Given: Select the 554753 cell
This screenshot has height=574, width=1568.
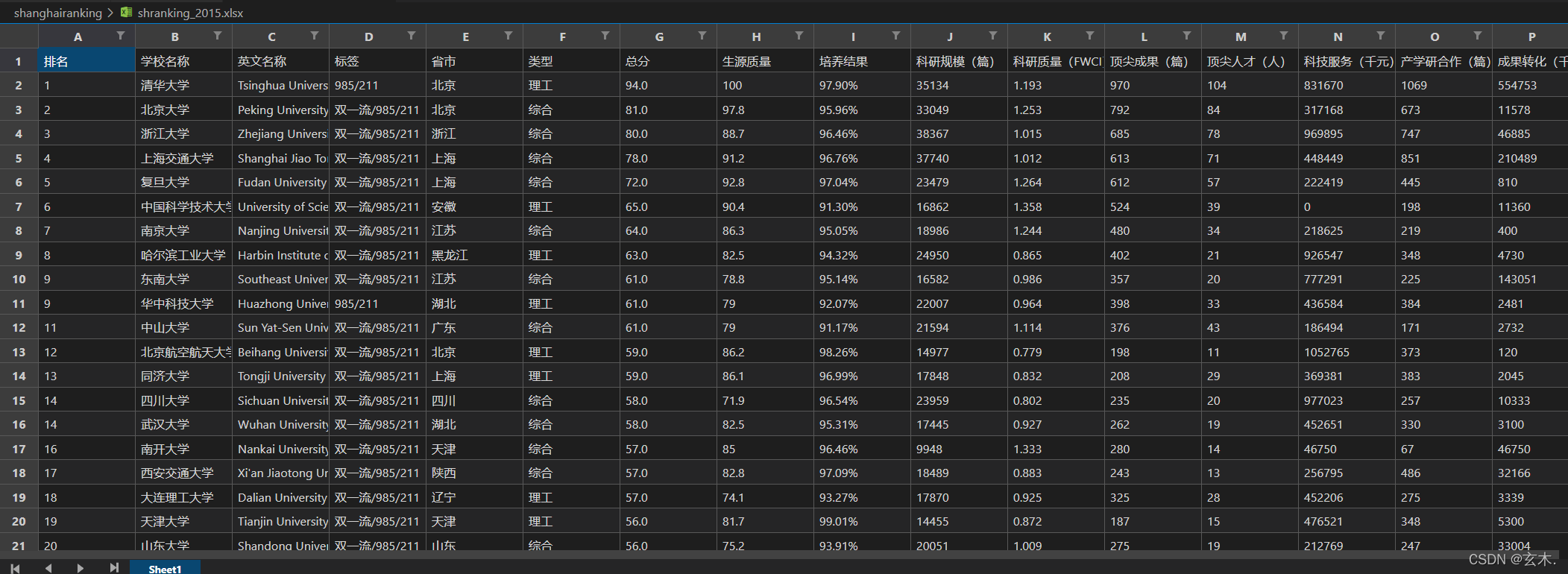Looking at the screenshot, I should coord(1530,85).
